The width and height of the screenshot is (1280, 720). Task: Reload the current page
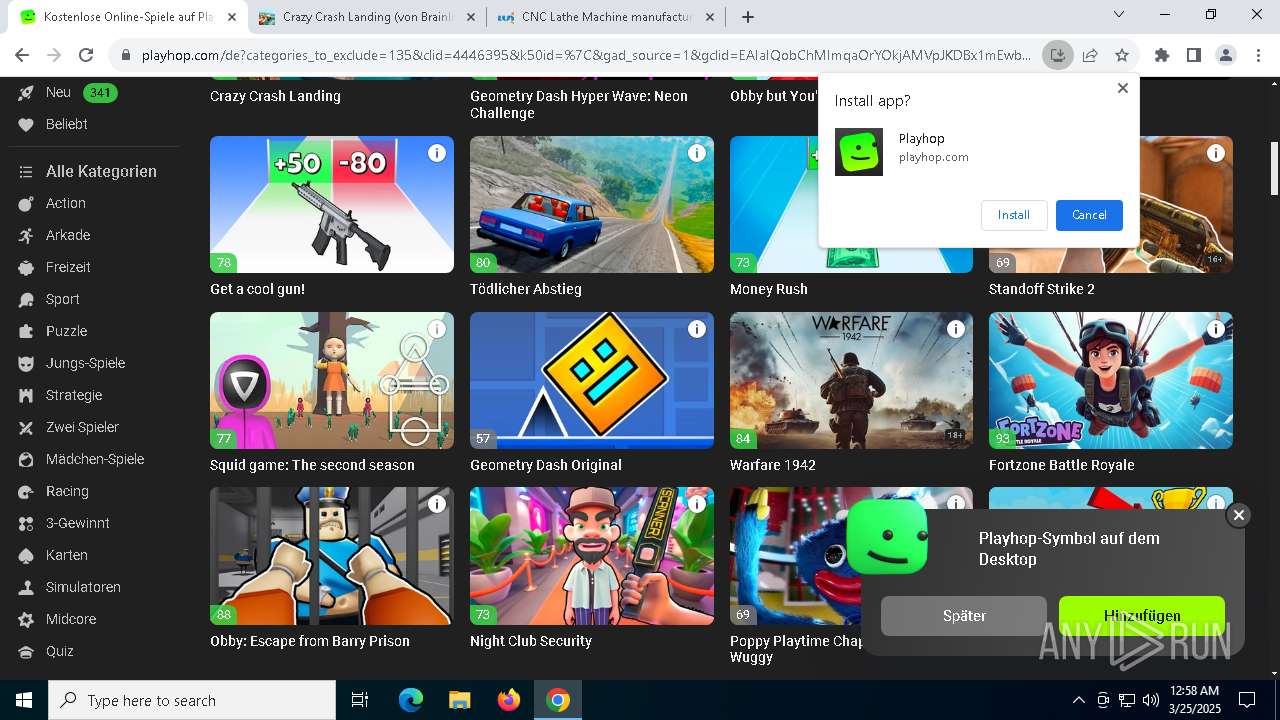pyautogui.click(x=86, y=55)
